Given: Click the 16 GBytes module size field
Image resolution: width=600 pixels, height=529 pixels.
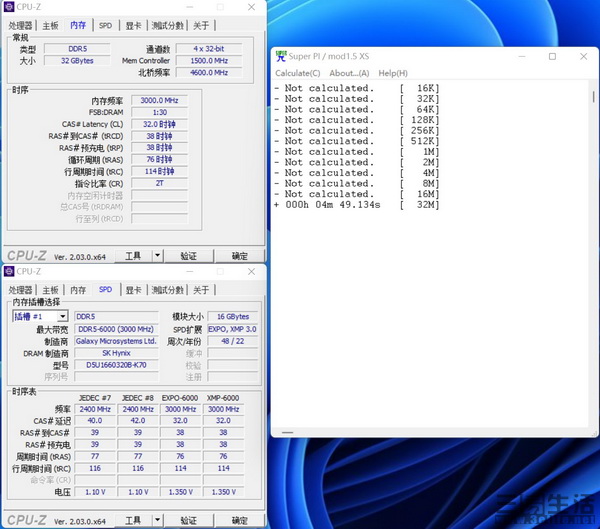Looking at the screenshot, I should [x=233, y=317].
